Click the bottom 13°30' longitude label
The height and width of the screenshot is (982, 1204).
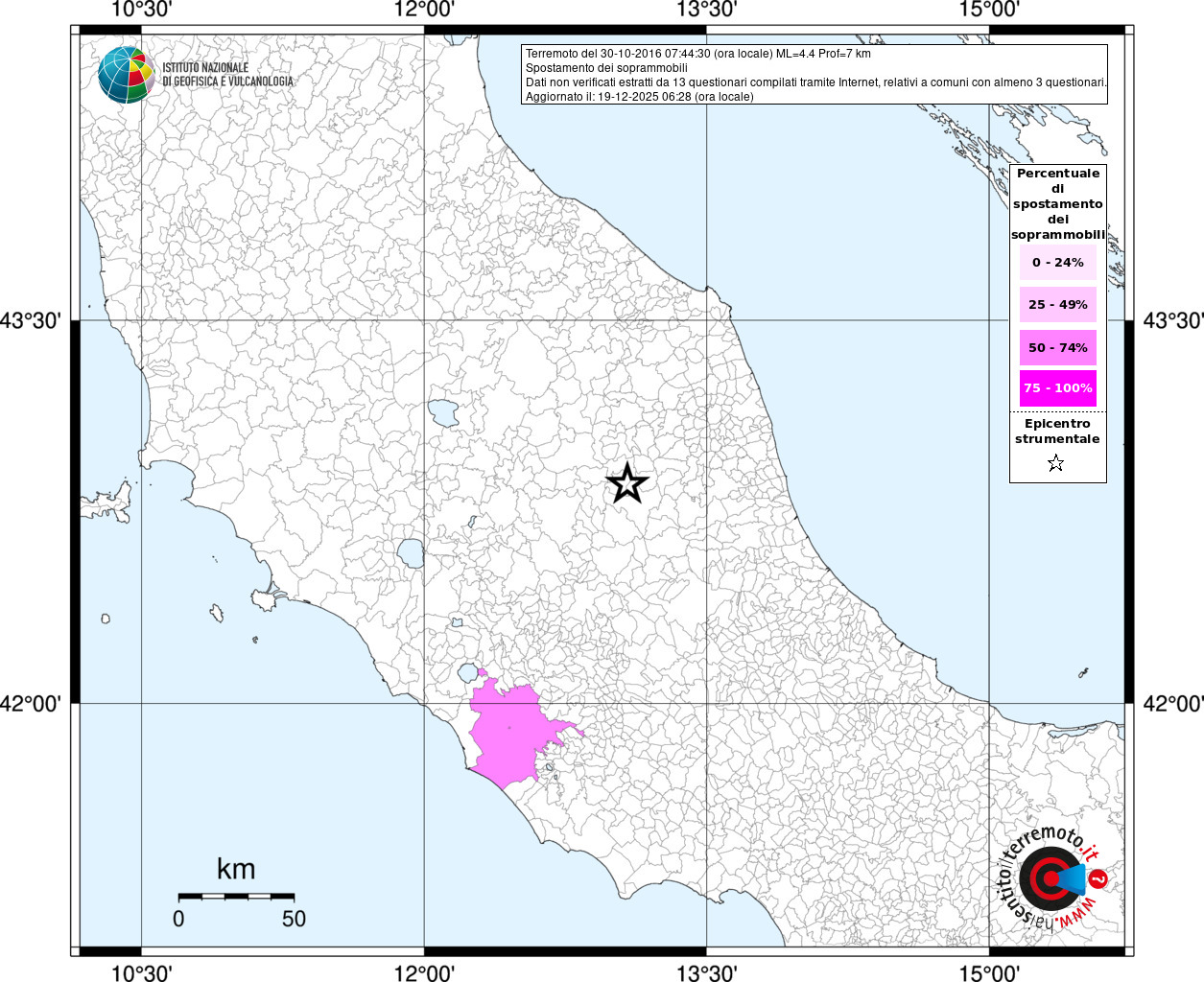[707, 972]
